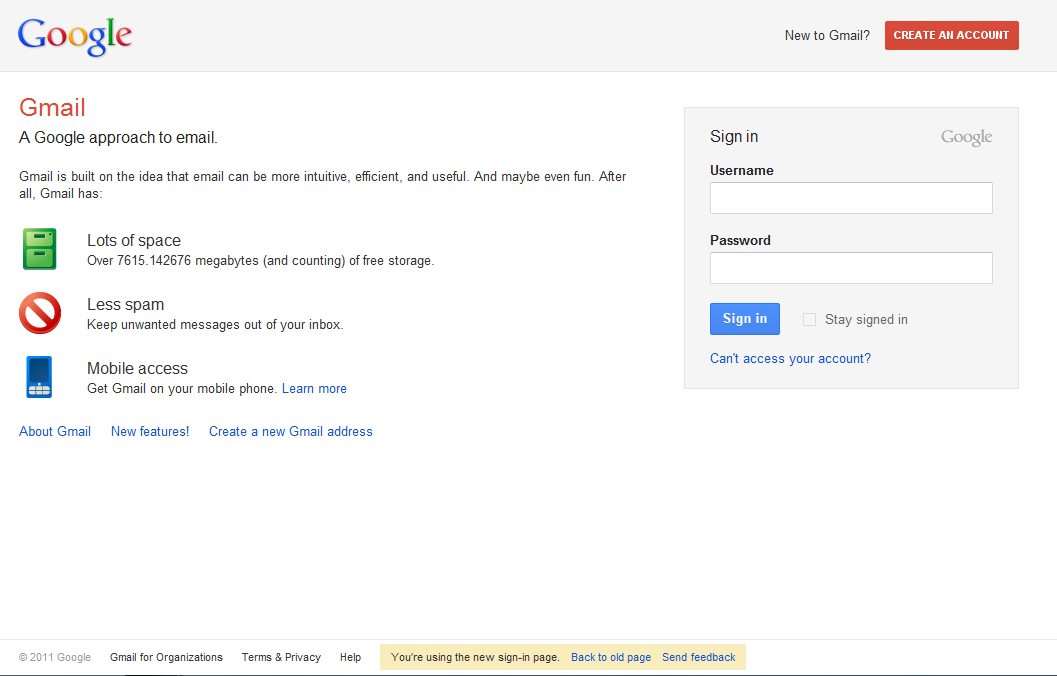This screenshot has height=676, width=1057.
Task: Follow the Create a new Gmail address link
Action: click(x=291, y=431)
